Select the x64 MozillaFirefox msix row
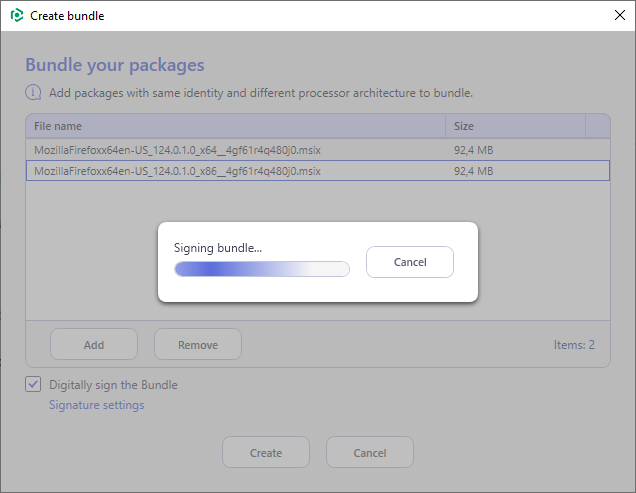636x493 pixels. coord(318,150)
